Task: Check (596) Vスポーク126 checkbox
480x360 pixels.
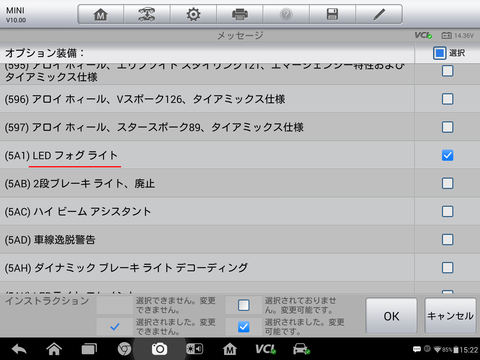Action: (447, 99)
